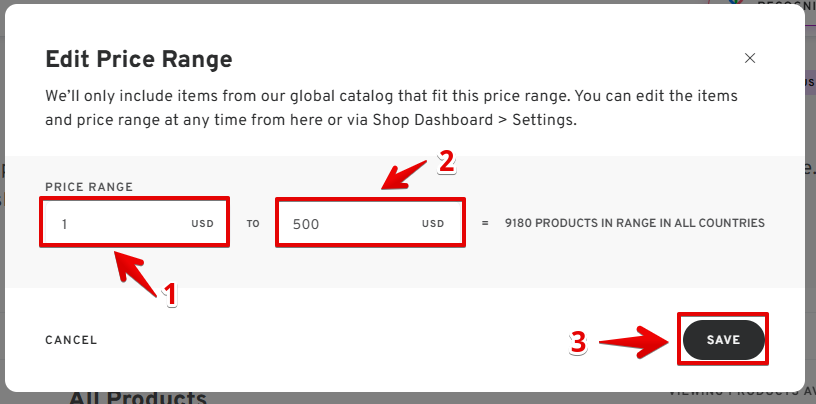The width and height of the screenshot is (816, 404).
Task: Click the equals sign before the product count
Action: (x=485, y=223)
